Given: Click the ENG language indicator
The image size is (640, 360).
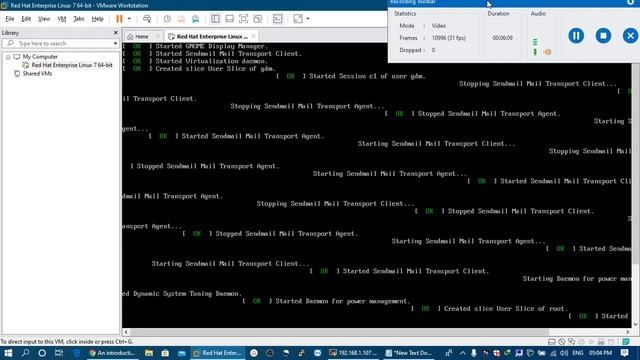Looking at the screenshot, I should coord(578,353).
